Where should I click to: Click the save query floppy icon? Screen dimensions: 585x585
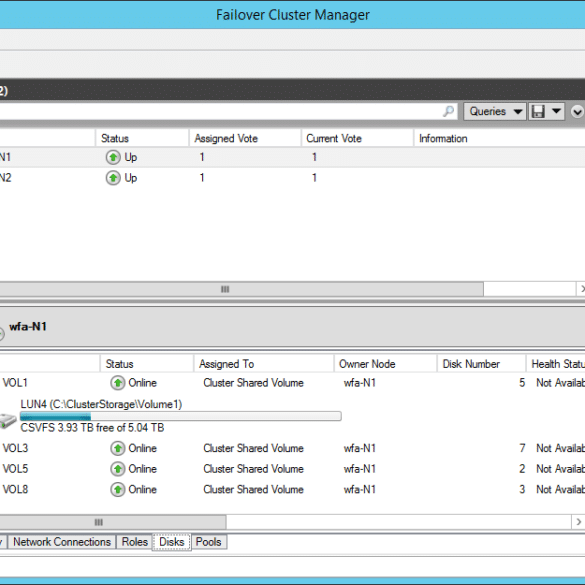pos(538,111)
